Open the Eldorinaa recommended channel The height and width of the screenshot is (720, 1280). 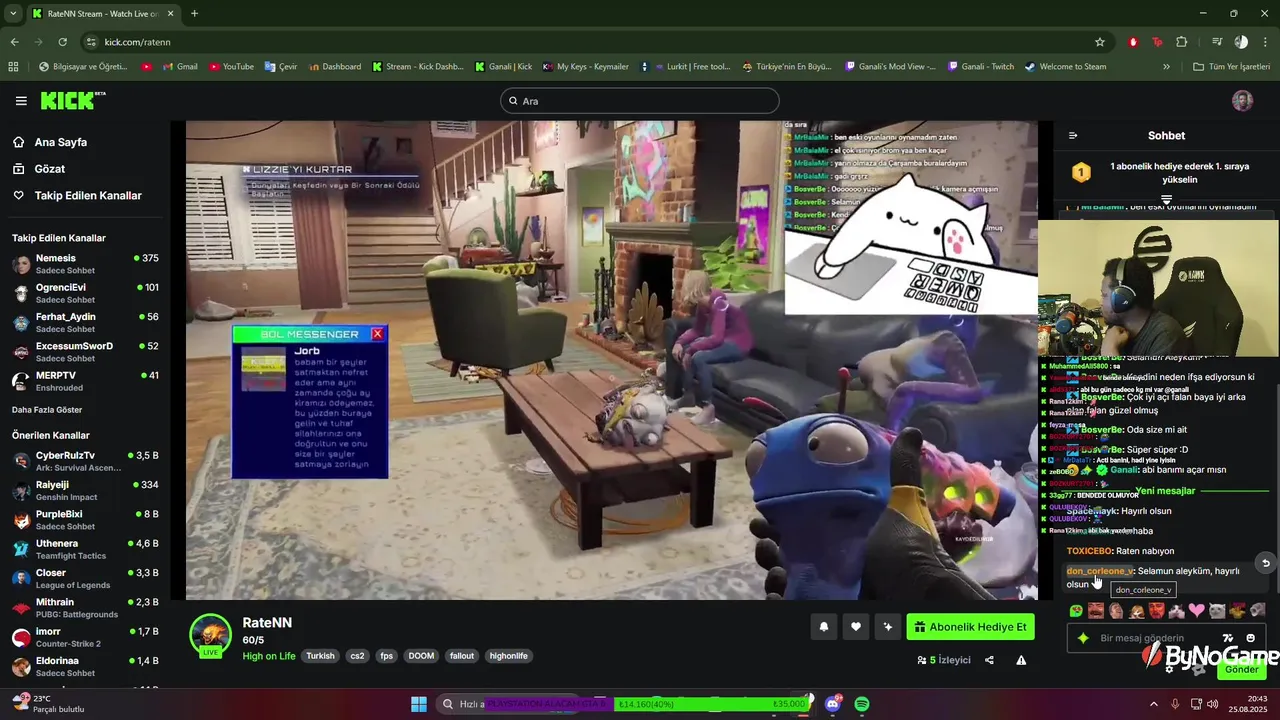[85, 666]
